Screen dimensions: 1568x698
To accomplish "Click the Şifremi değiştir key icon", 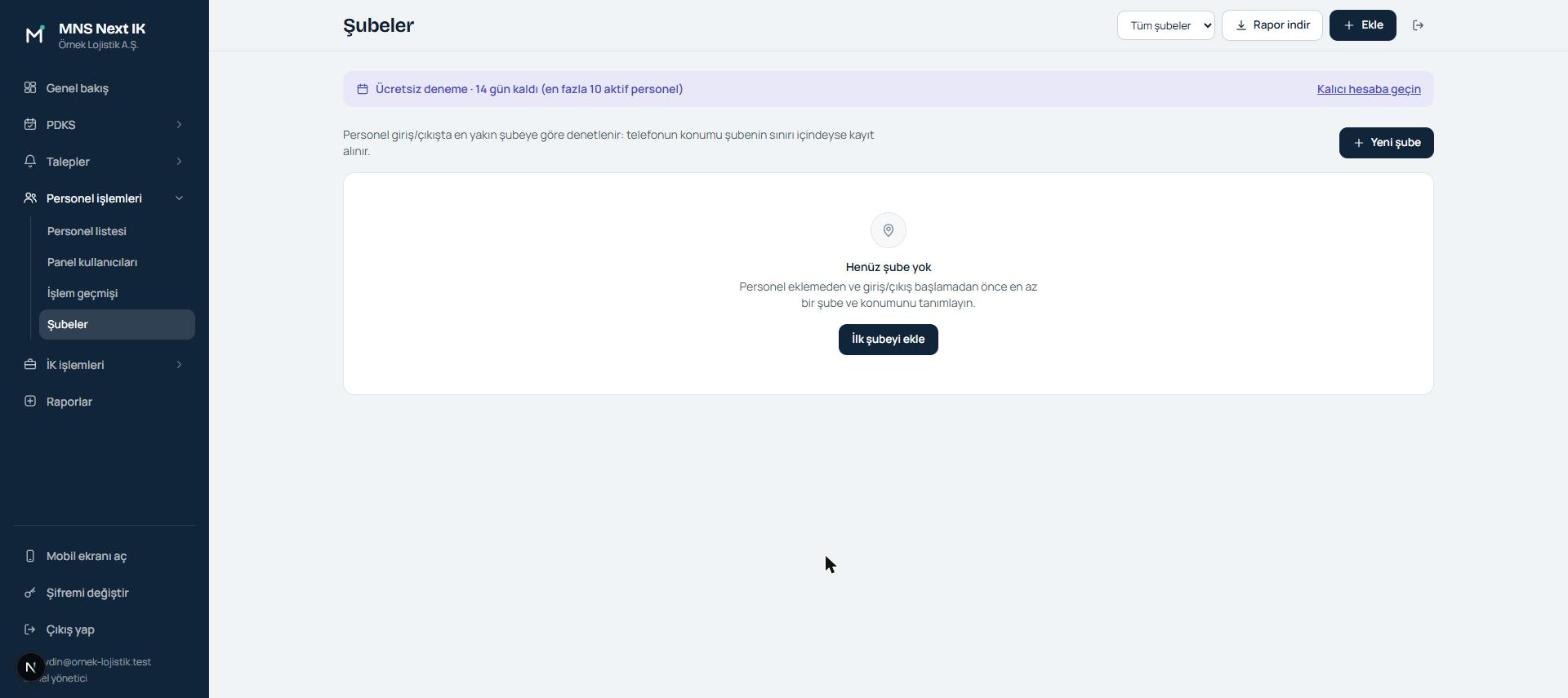I will pyautogui.click(x=30, y=593).
